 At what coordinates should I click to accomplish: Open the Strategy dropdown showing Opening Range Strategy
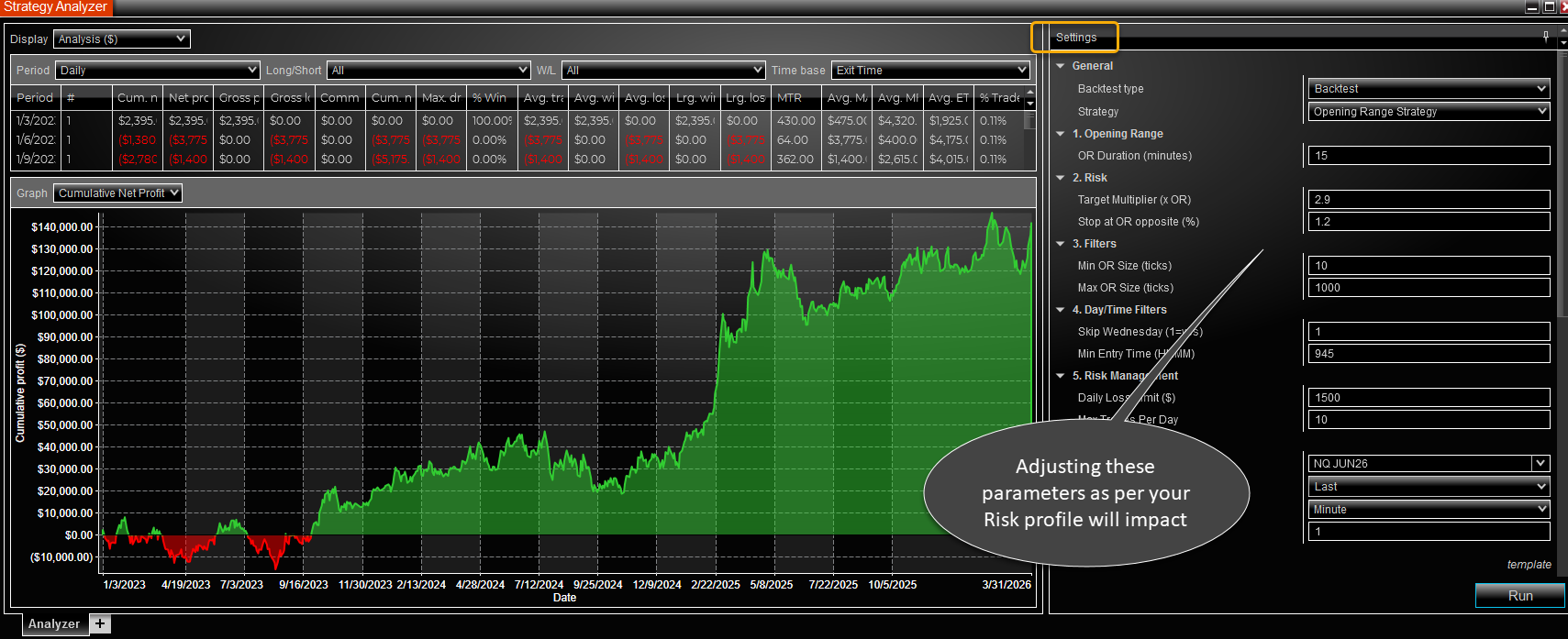click(1429, 112)
